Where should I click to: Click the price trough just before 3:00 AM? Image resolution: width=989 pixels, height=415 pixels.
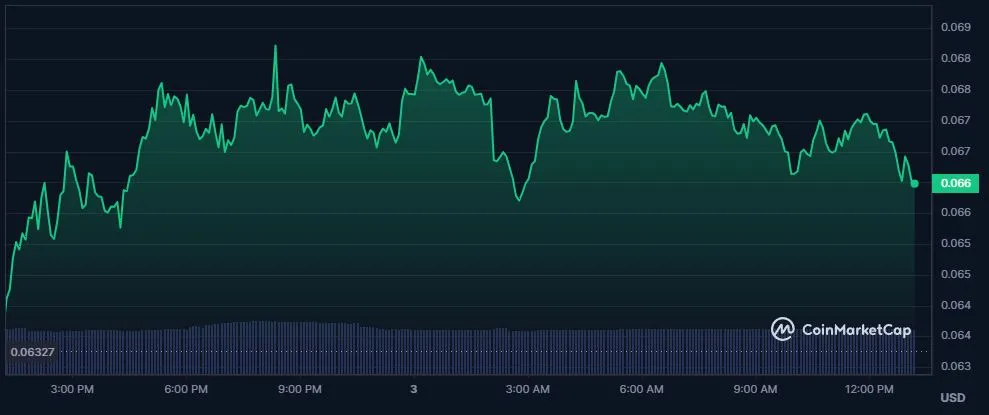tap(518, 199)
